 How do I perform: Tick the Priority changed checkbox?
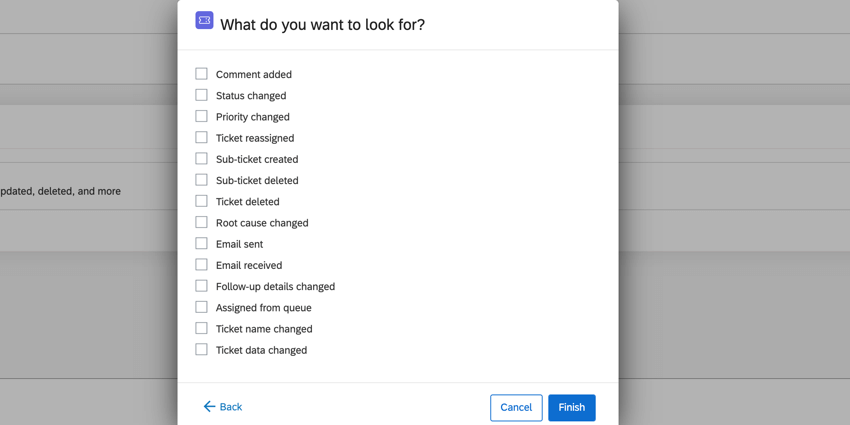(x=202, y=116)
